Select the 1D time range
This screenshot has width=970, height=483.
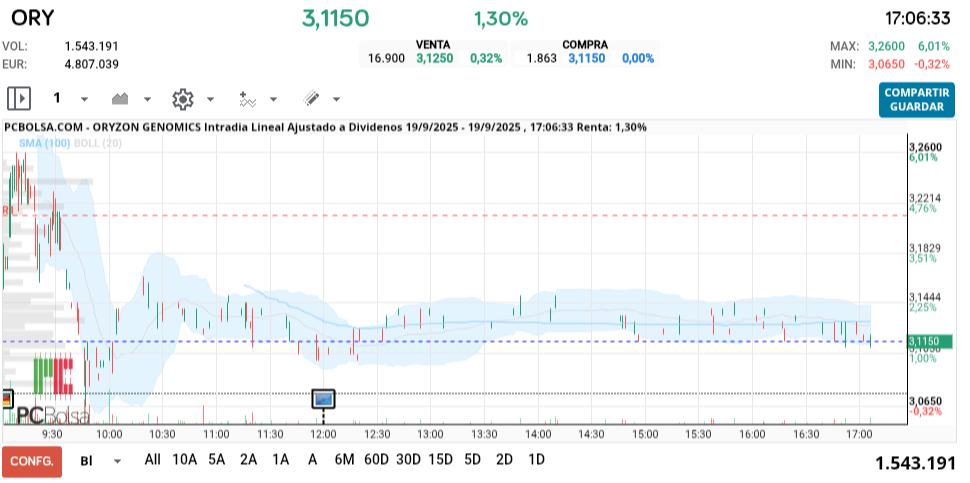coord(536,459)
